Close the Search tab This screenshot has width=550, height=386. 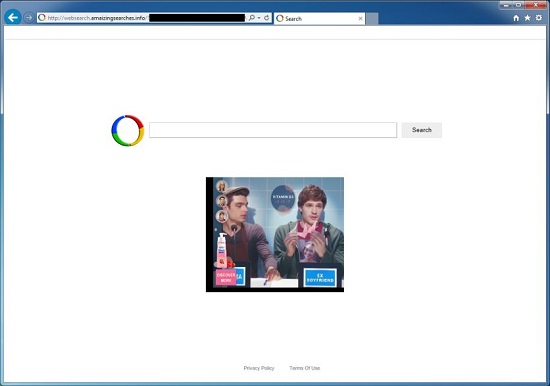pyautogui.click(x=360, y=19)
